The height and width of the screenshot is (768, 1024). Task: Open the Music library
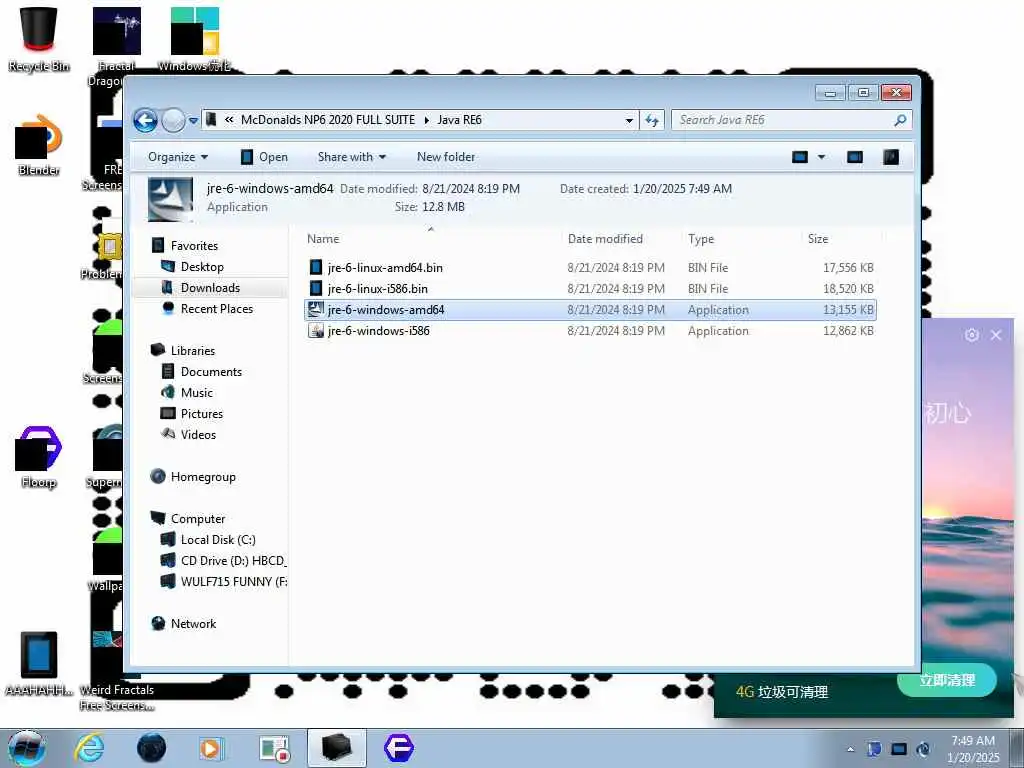point(197,392)
